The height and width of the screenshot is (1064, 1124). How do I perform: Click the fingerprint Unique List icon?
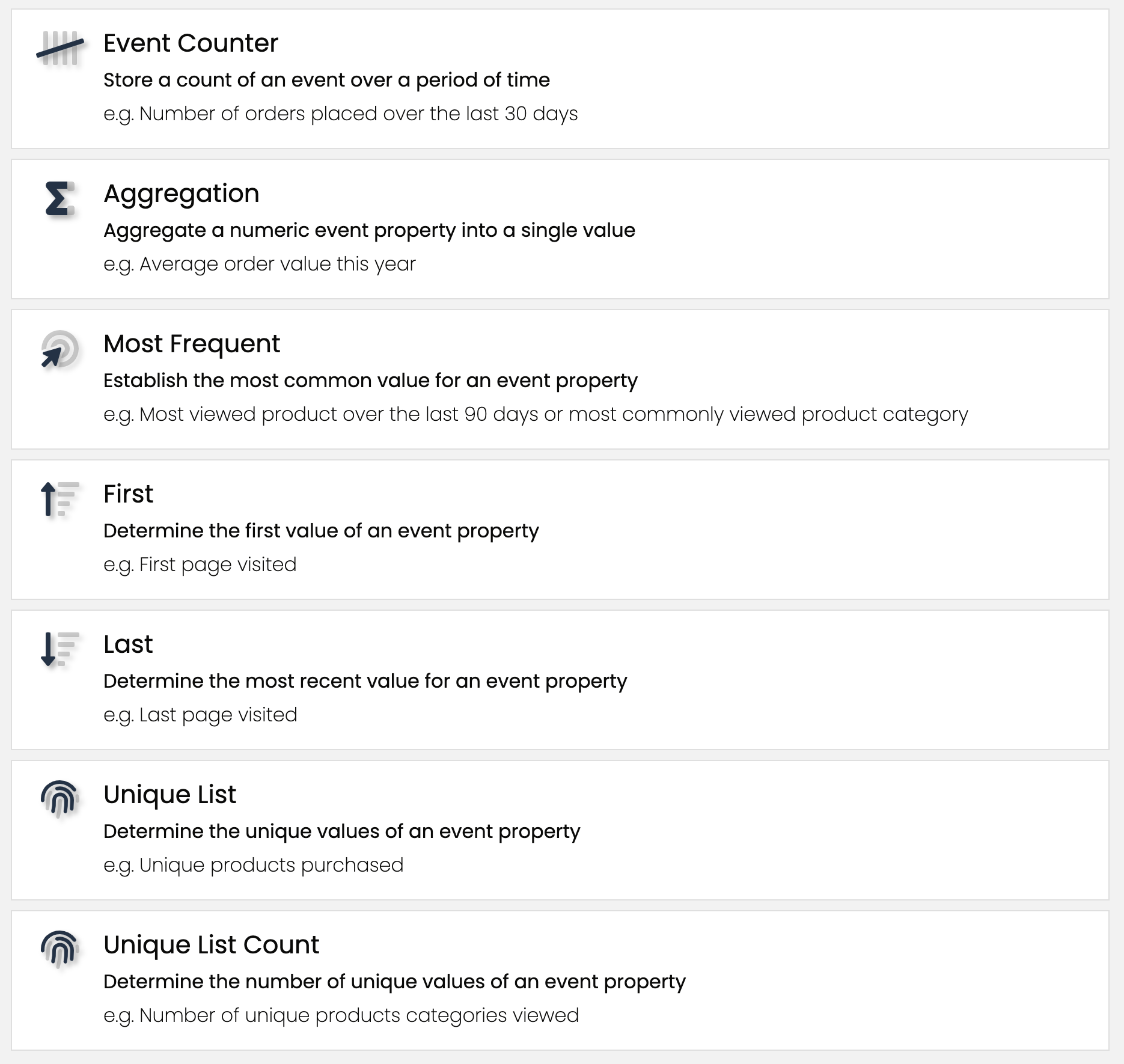click(60, 799)
